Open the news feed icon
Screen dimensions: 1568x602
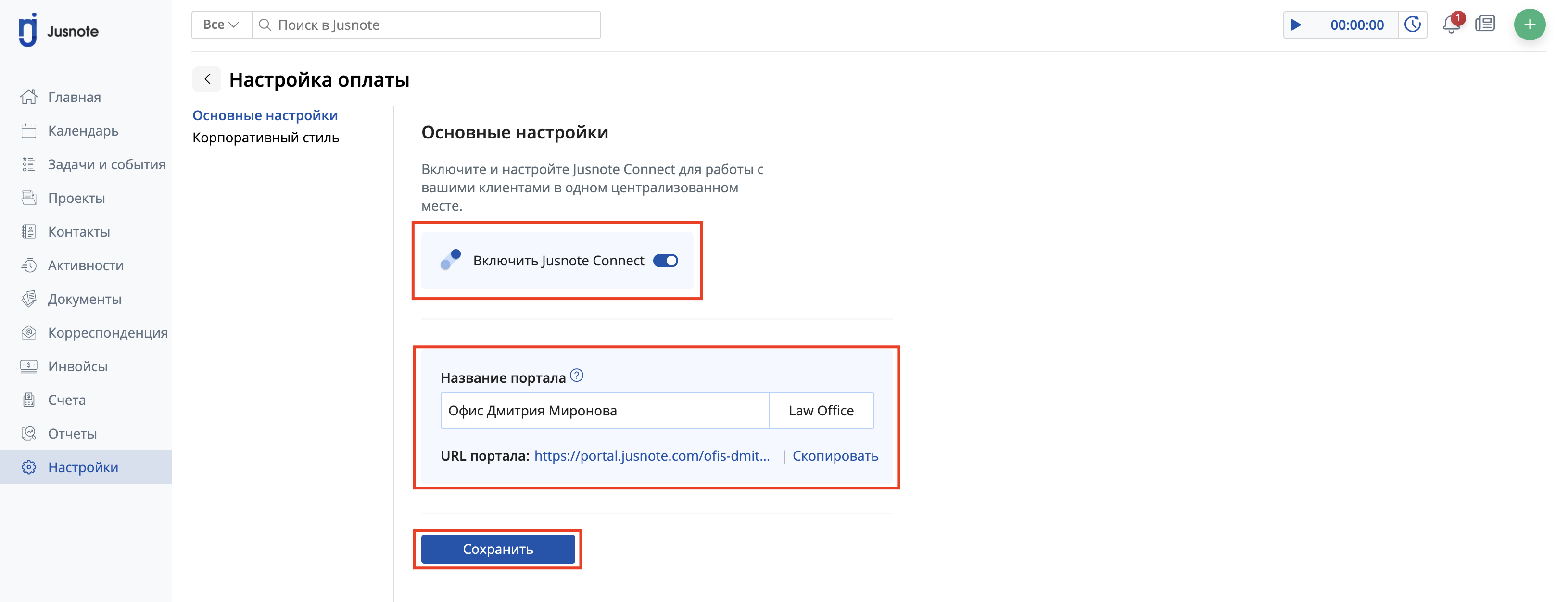pyautogui.click(x=1485, y=25)
